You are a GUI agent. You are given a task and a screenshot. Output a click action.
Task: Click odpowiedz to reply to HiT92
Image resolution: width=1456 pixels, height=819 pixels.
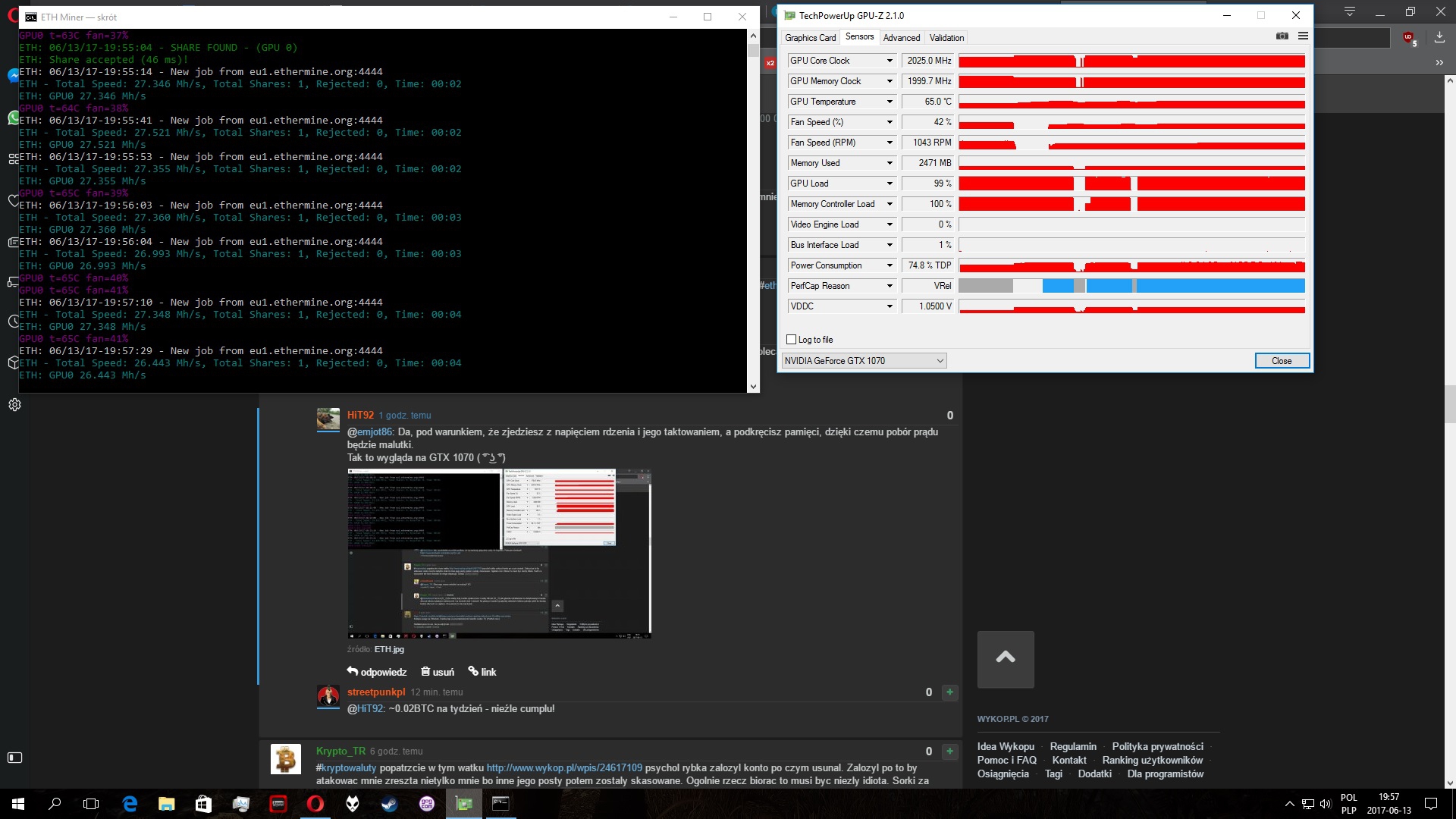pyautogui.click(x=377, y=672)
